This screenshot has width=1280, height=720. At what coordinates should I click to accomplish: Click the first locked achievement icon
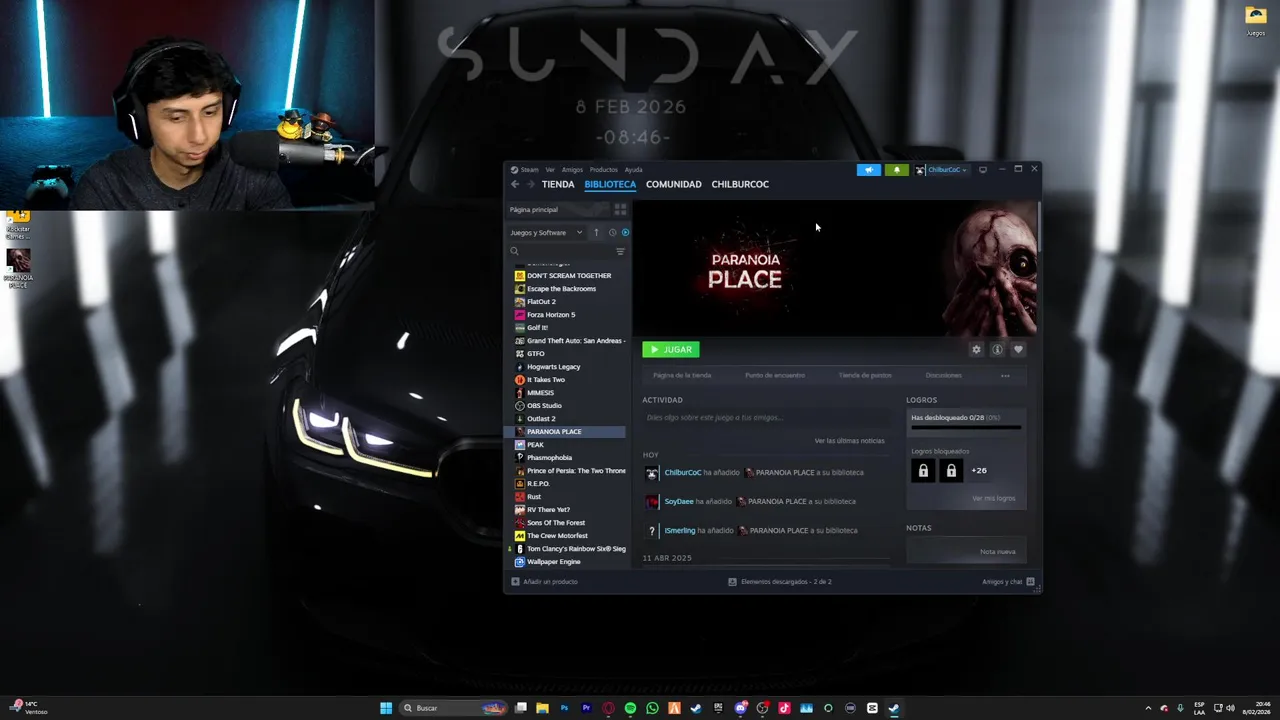click(x=923, y=471)
